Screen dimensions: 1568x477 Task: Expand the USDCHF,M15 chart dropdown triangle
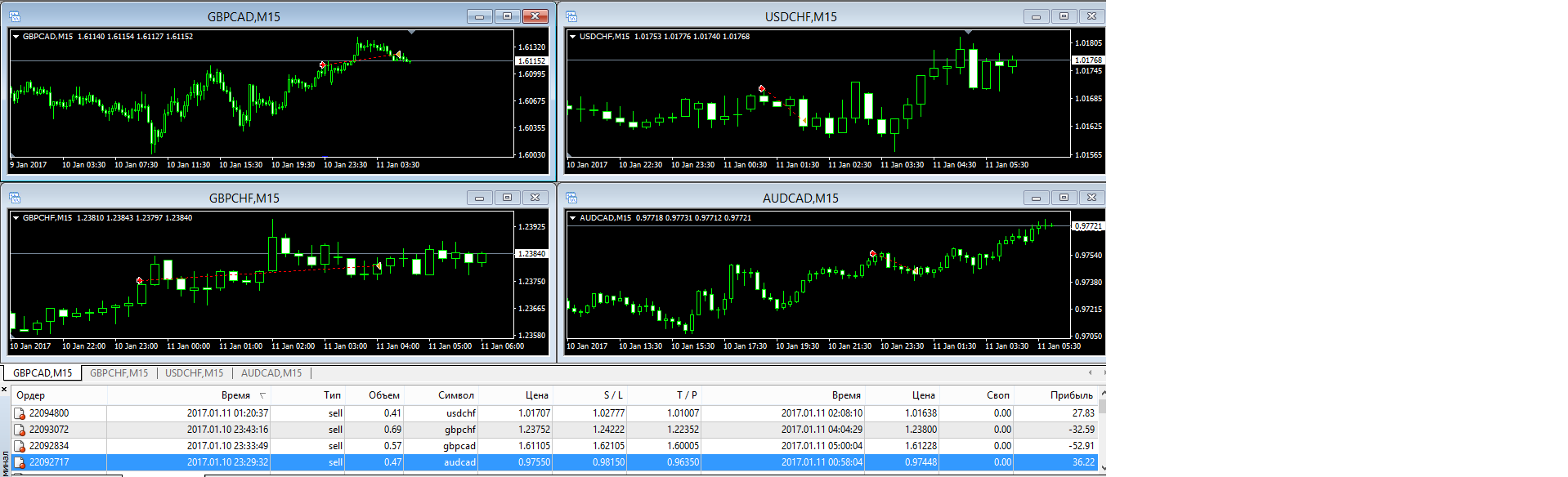click(572, 37)
